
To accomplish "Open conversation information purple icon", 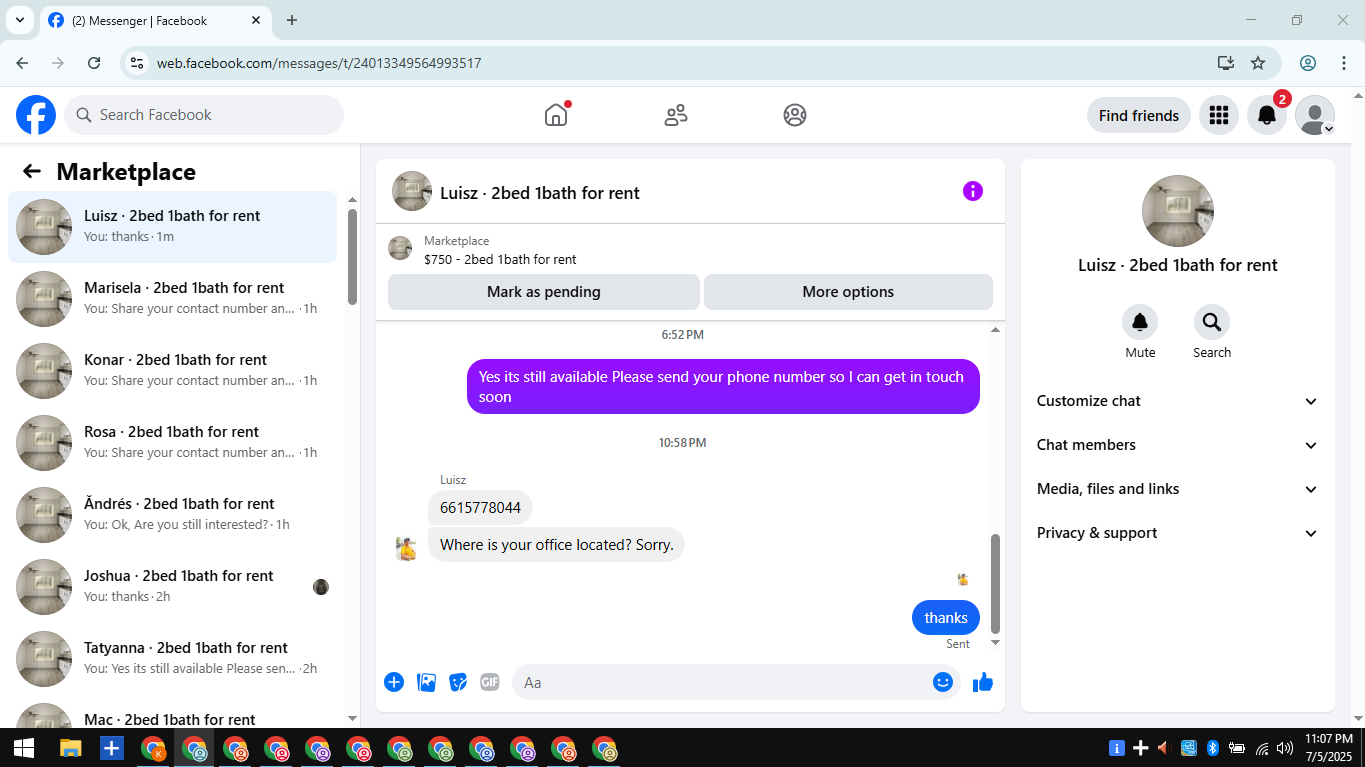I will coord(973,191).
